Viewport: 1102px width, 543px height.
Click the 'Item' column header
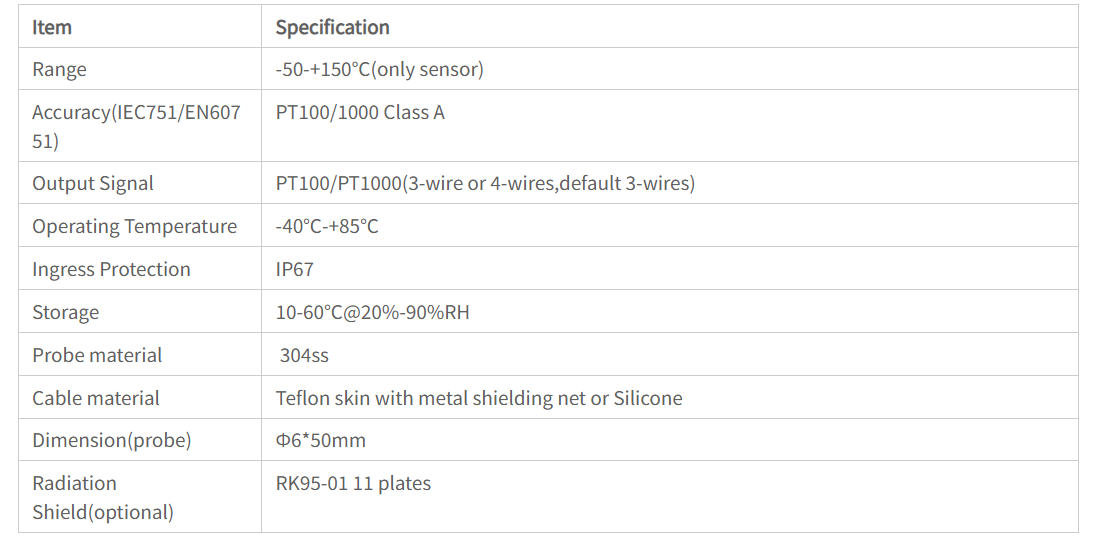click(52, 27)
